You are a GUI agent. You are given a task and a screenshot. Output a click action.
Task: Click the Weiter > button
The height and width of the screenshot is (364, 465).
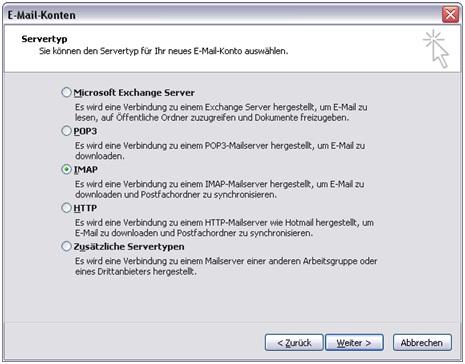point(354,343)
